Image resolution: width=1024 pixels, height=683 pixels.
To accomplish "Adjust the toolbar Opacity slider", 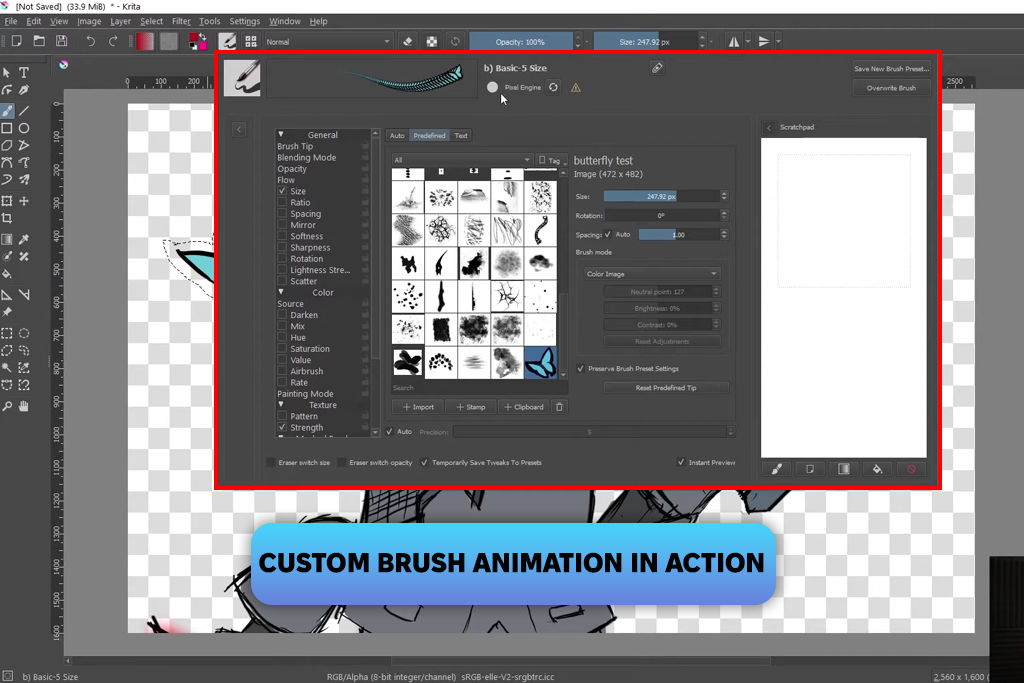I will click(x=520, y=42).
